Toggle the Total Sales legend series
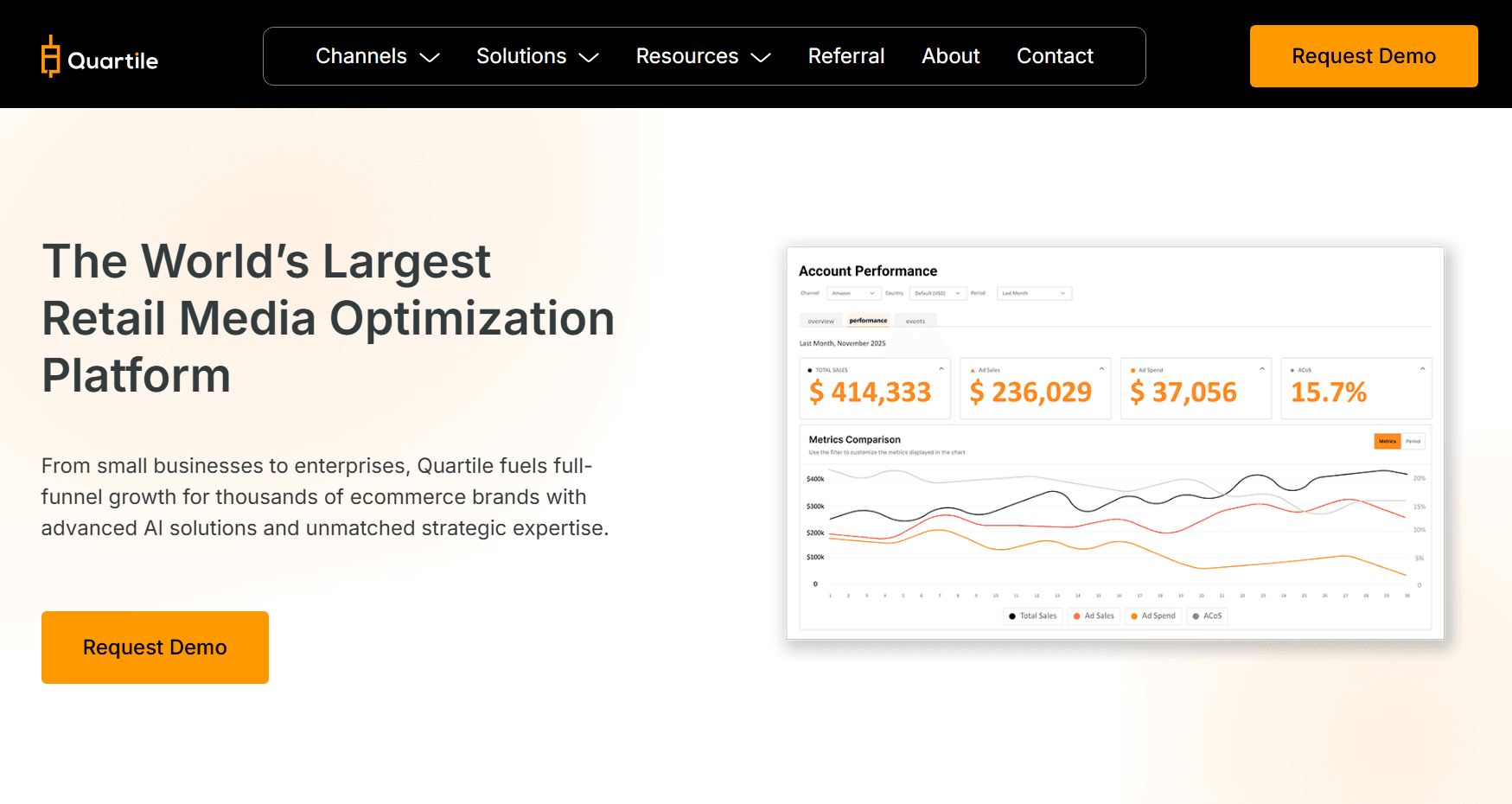 1033,616
